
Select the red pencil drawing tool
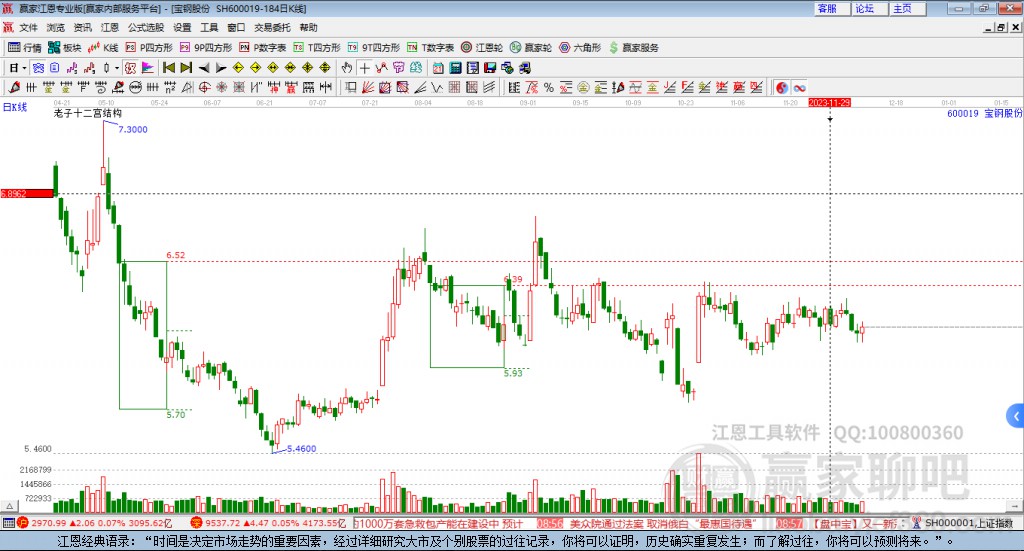pos(14,87)
